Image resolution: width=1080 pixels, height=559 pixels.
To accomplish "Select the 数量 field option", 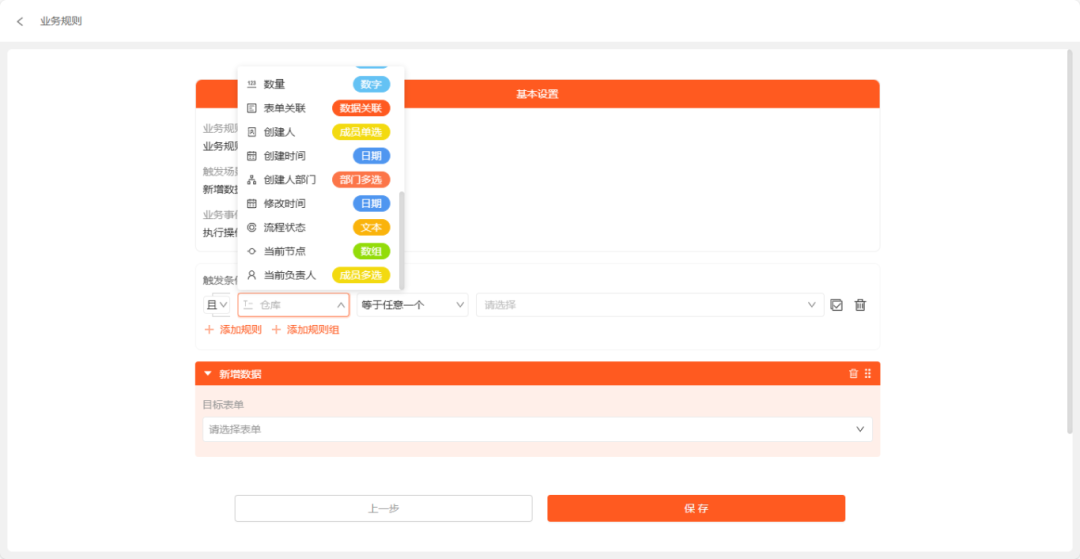I will [320, 84].
